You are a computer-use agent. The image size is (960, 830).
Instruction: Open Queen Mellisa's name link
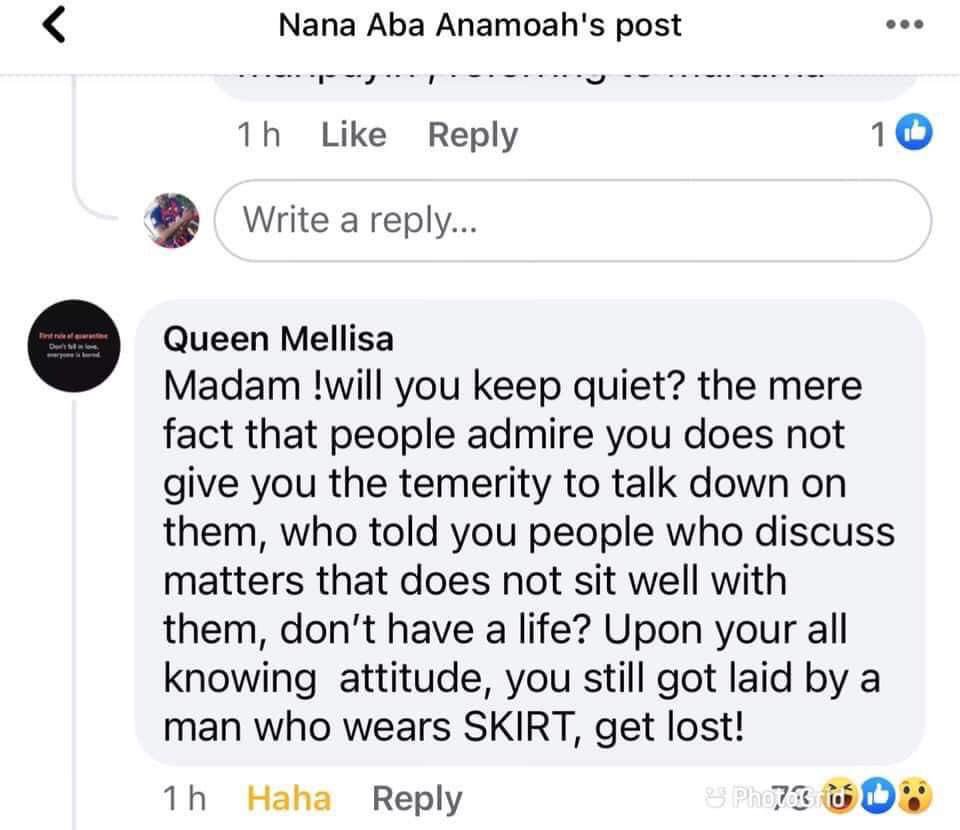(x=278, y=338)
